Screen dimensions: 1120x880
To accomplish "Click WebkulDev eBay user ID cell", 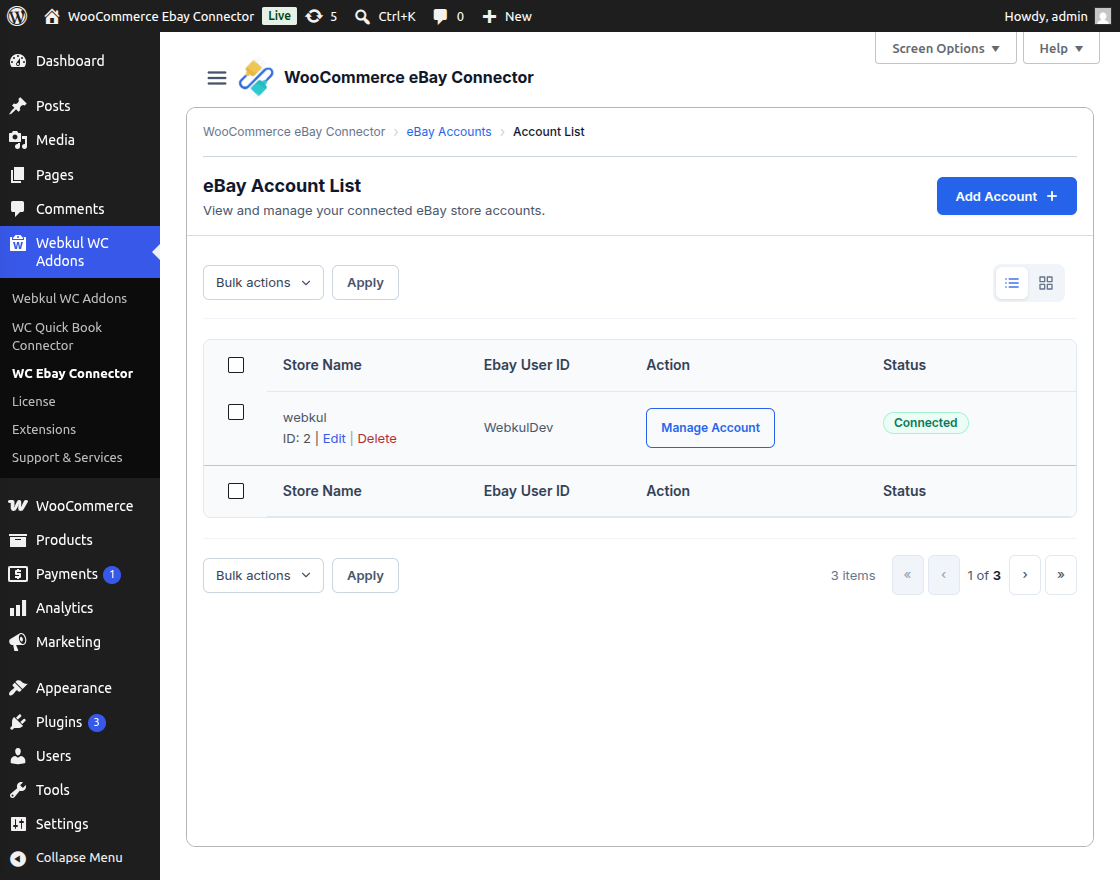I will click(519, 428).
